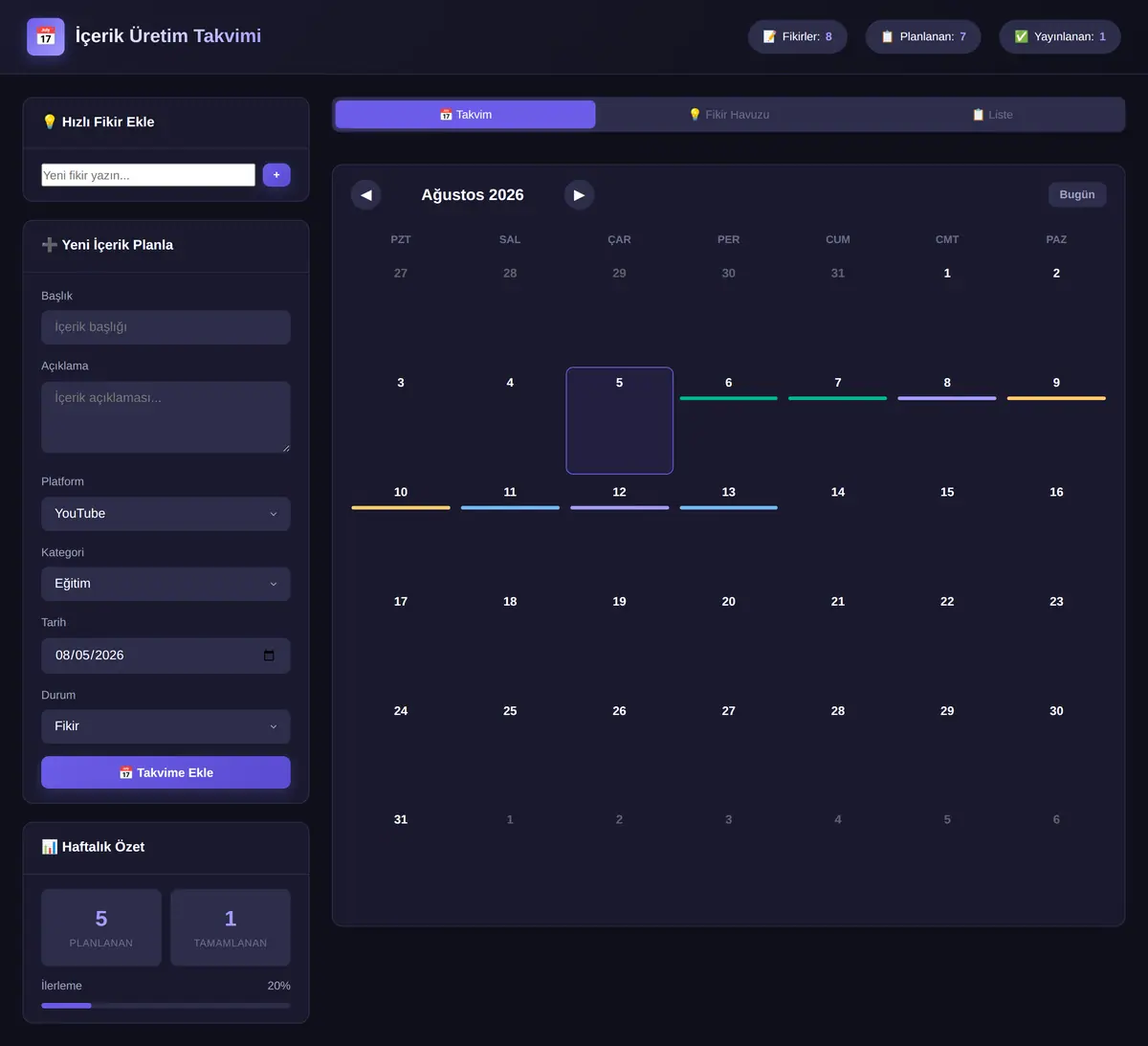
Task: Open the blue event on August 11
Action: [510, 507]
